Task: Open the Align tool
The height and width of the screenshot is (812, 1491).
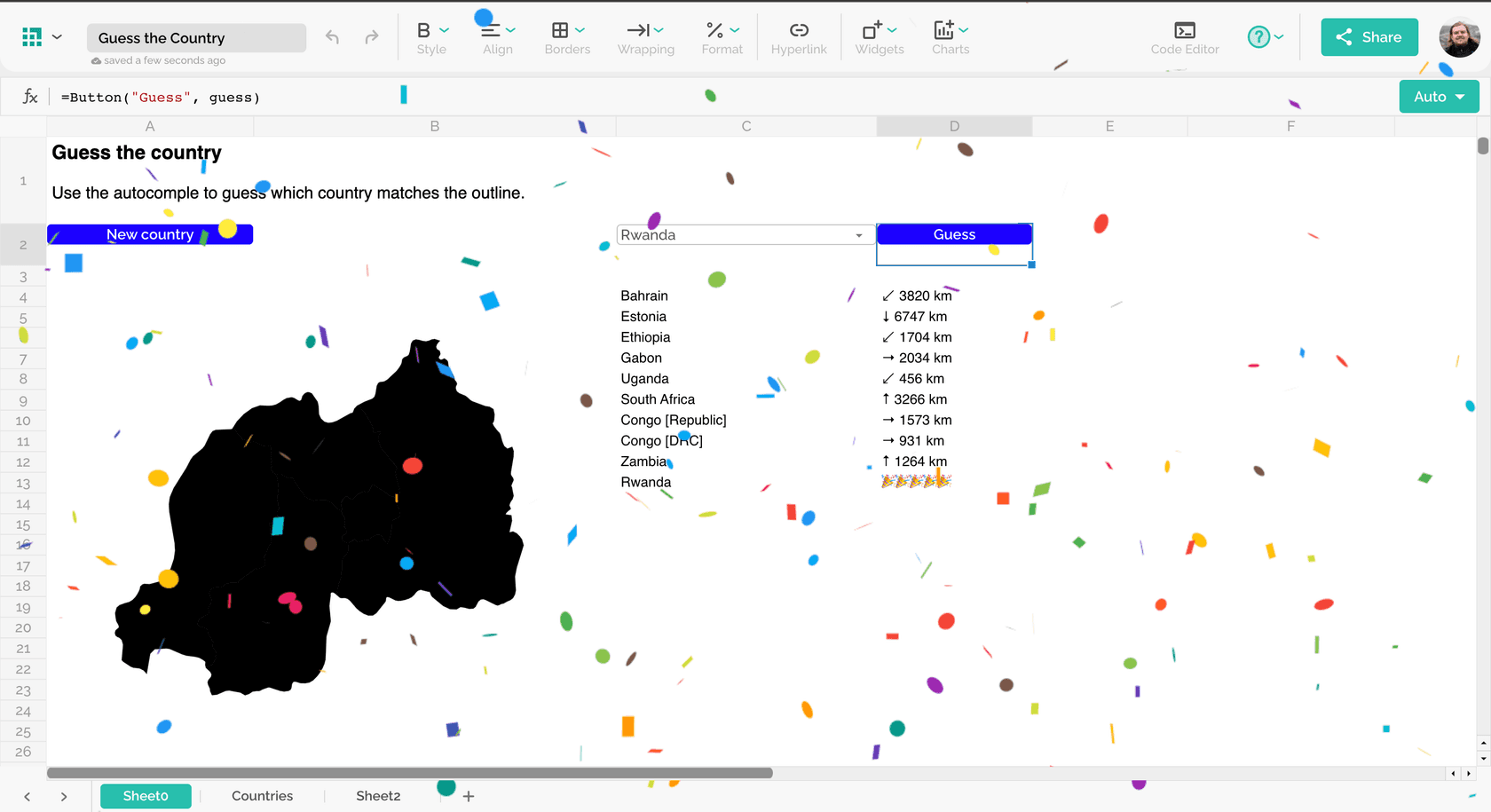Action: click(490, 30)
